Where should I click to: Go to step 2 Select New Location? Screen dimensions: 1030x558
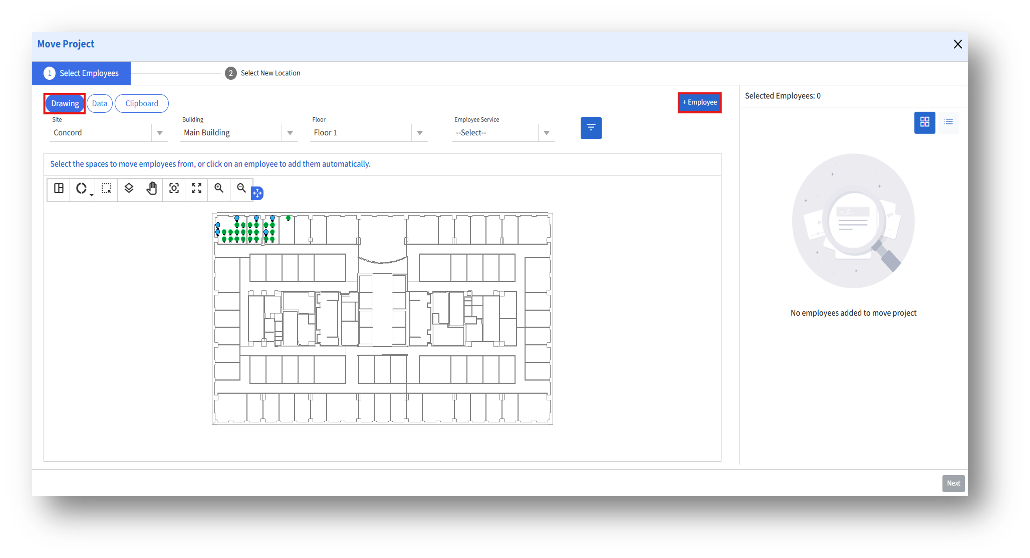point(263,74)
